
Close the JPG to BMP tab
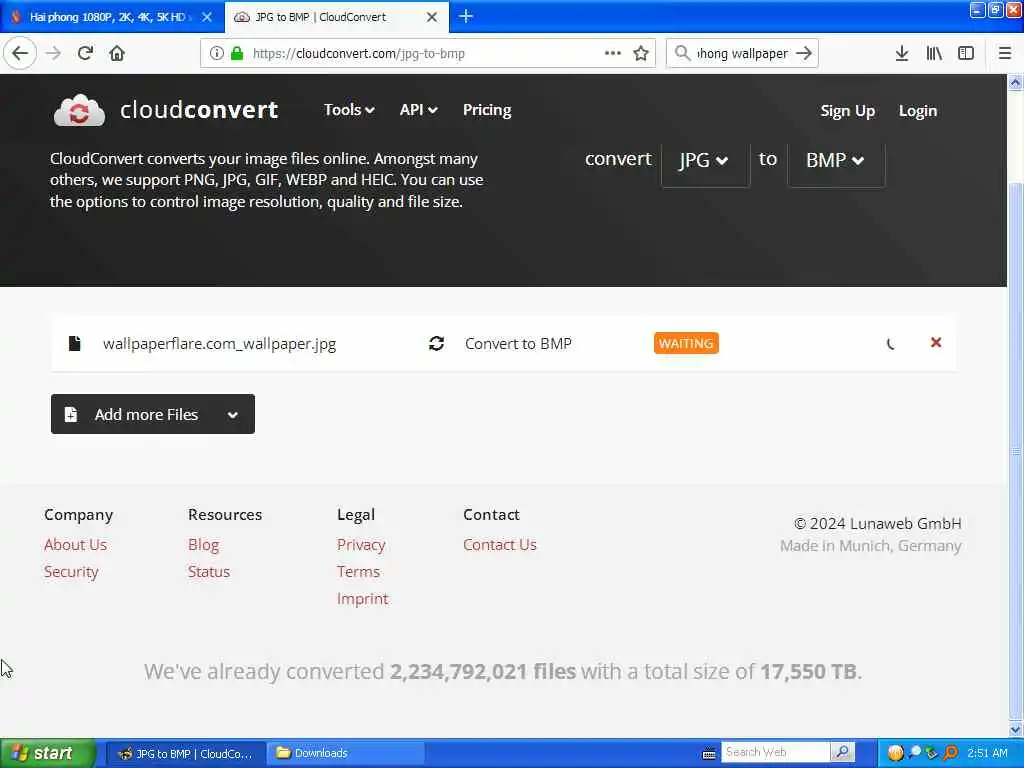click(432, 17)
